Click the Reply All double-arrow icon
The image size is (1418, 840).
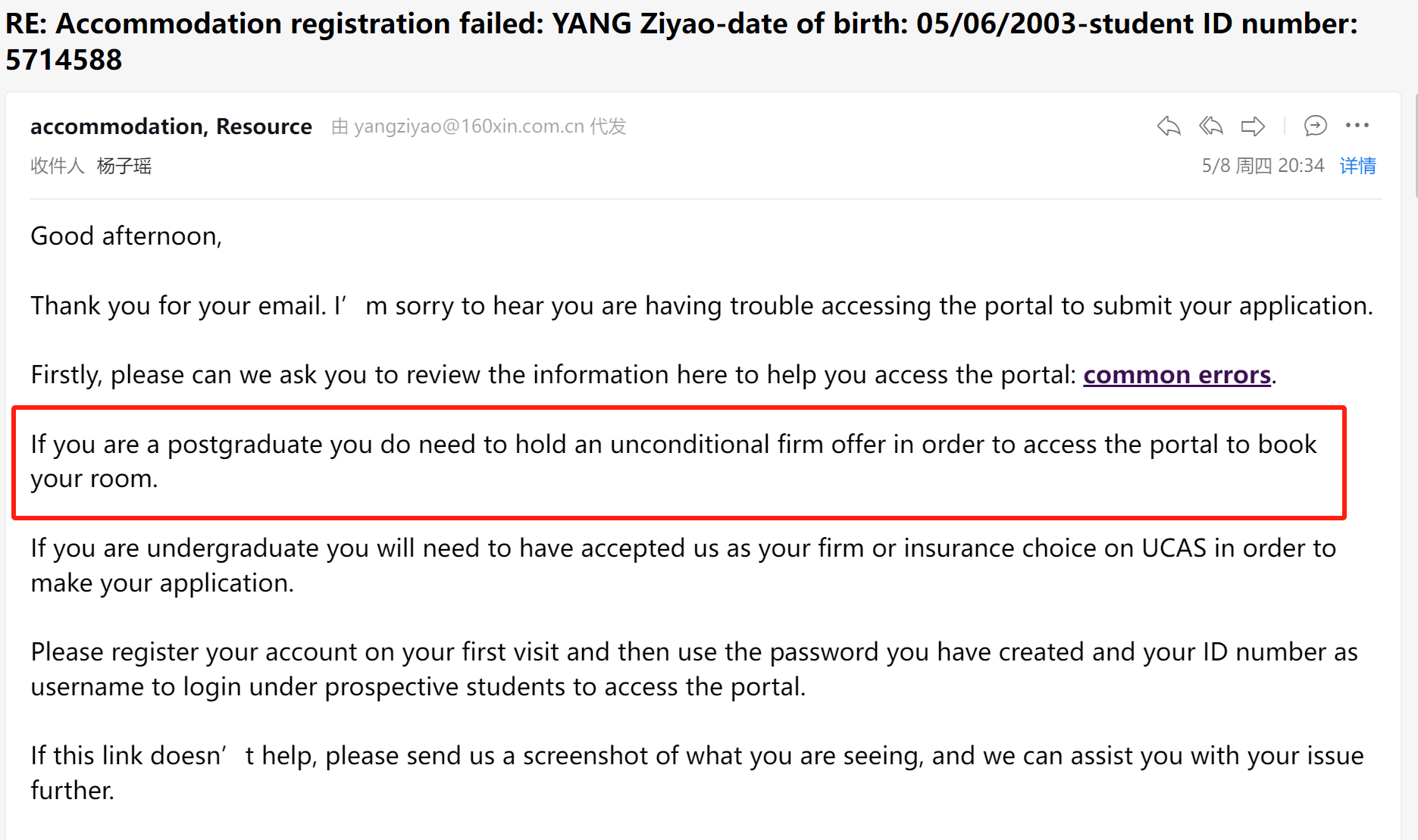point(1210,126)
